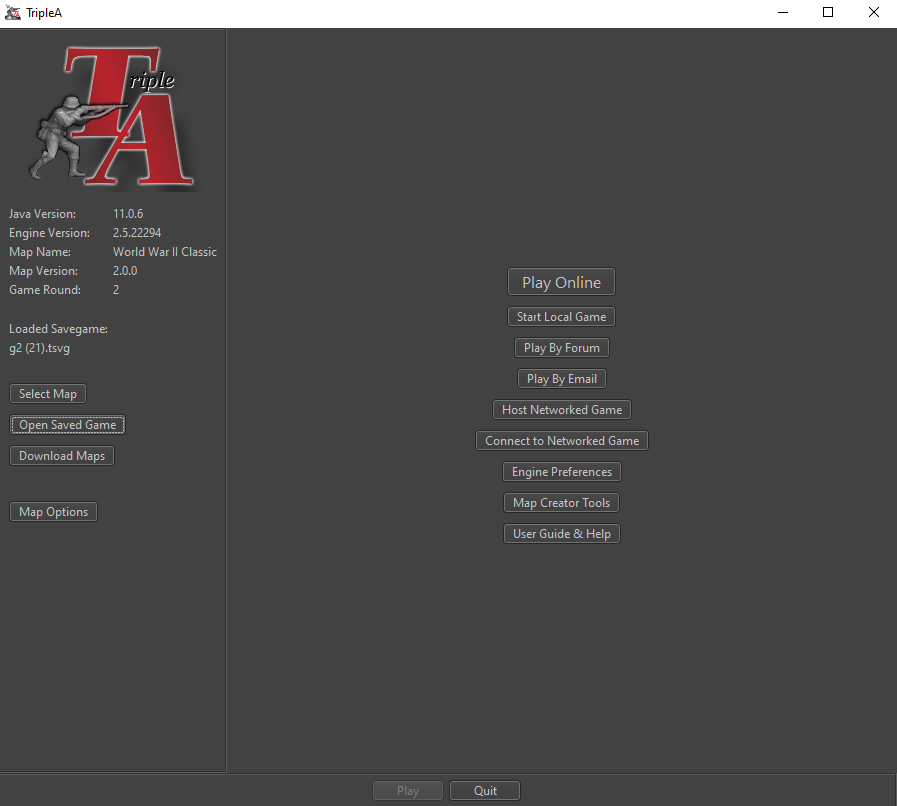Viewport: 897px width, 806px height.
Task: Choose Start Local Game
Action: click(x=561, y=317)
